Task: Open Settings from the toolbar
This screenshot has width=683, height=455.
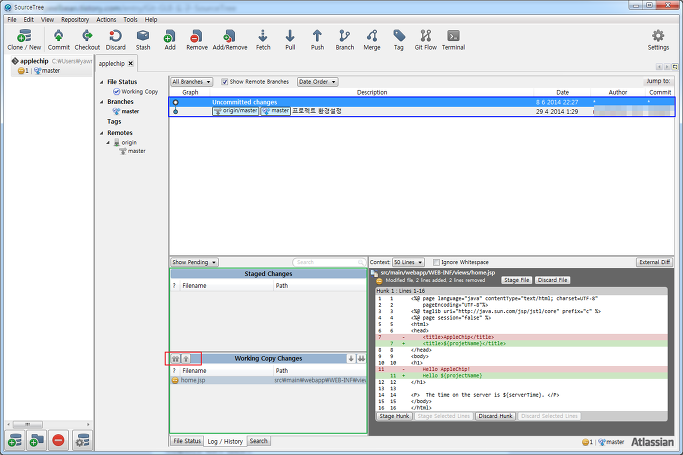Action: coord(658,40)
